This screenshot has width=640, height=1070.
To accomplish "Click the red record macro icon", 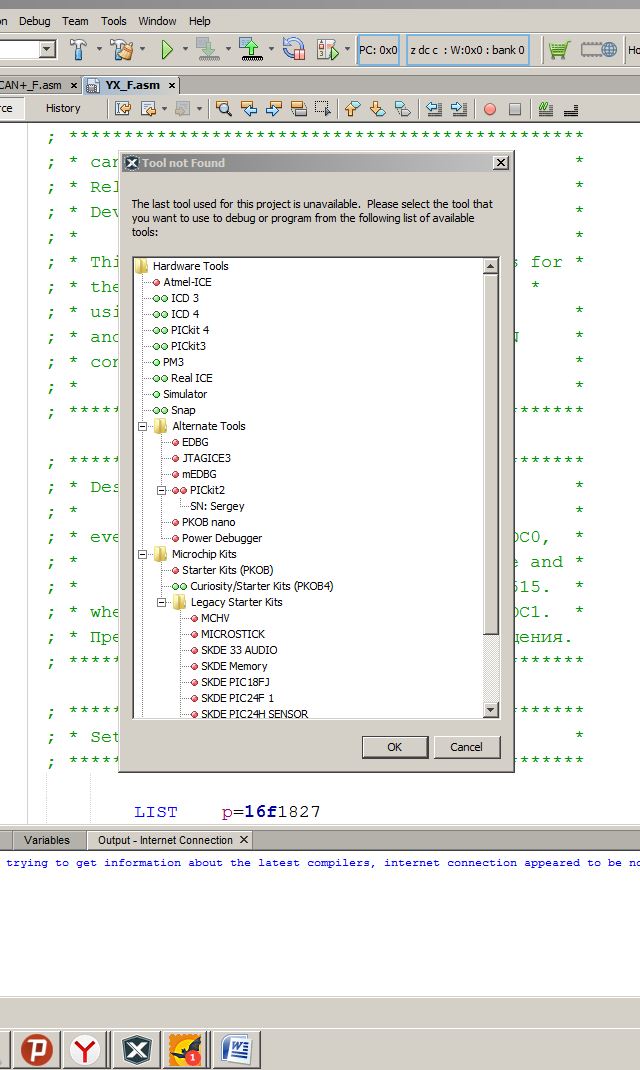I will pyautogui.click(x=490, y=109).
